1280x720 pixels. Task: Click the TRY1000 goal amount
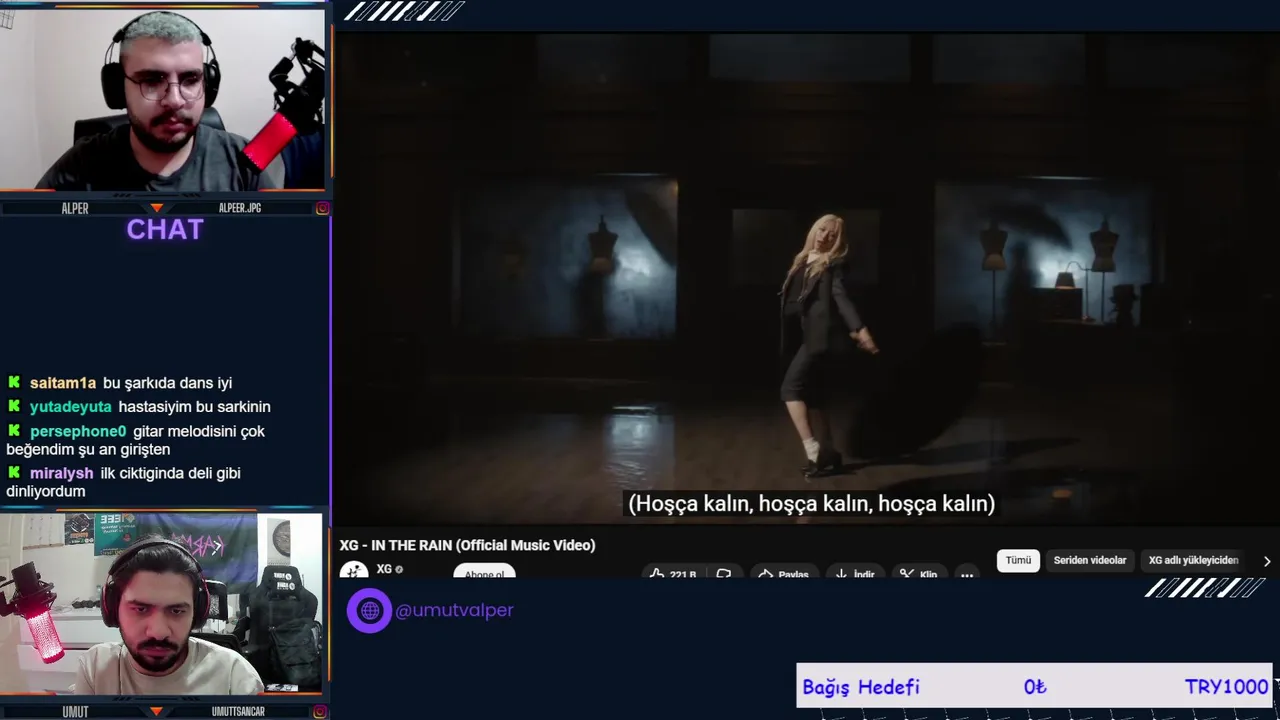[1226, 687]
